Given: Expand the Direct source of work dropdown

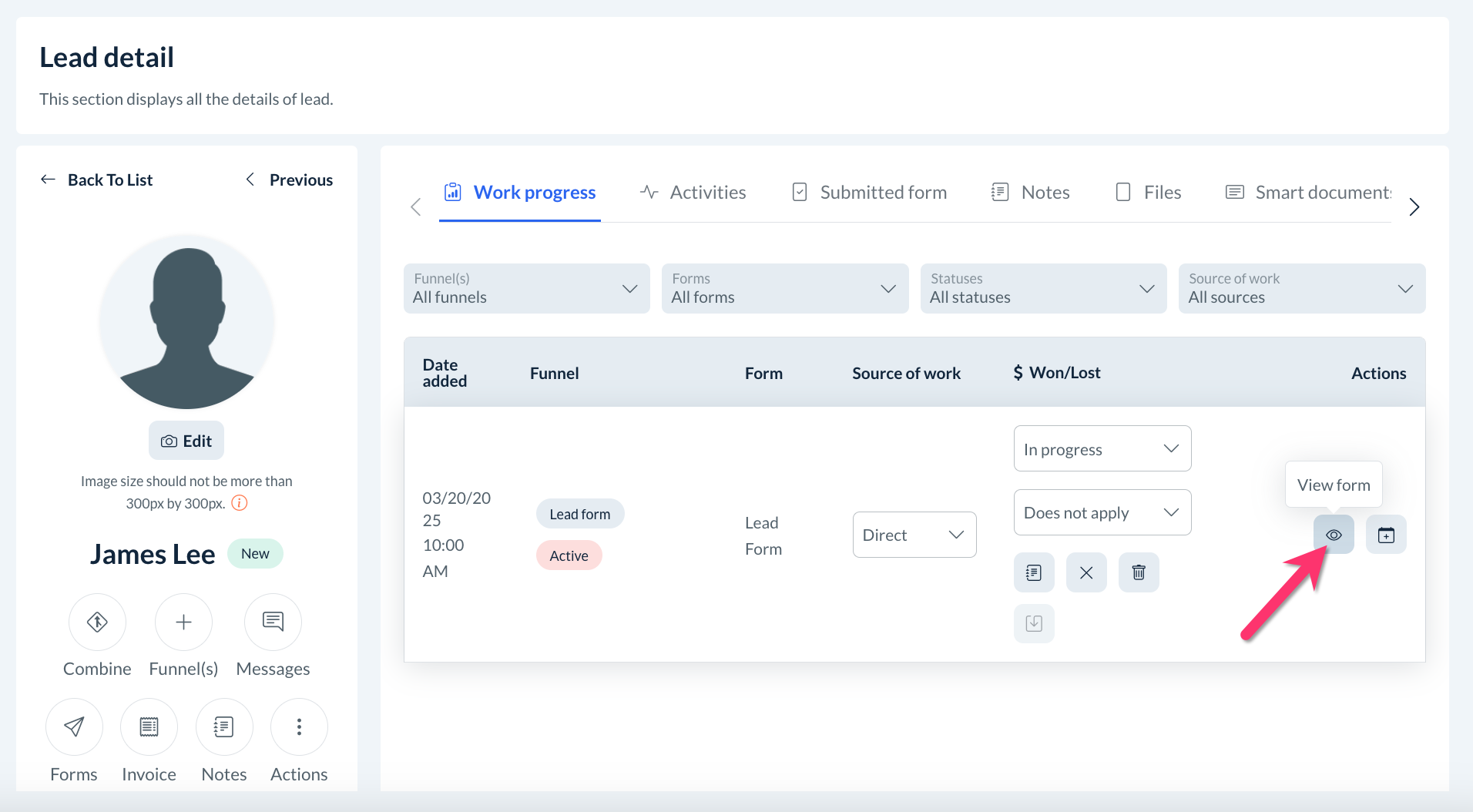Looking at the screenshot, I should click(x=914, y=535).
